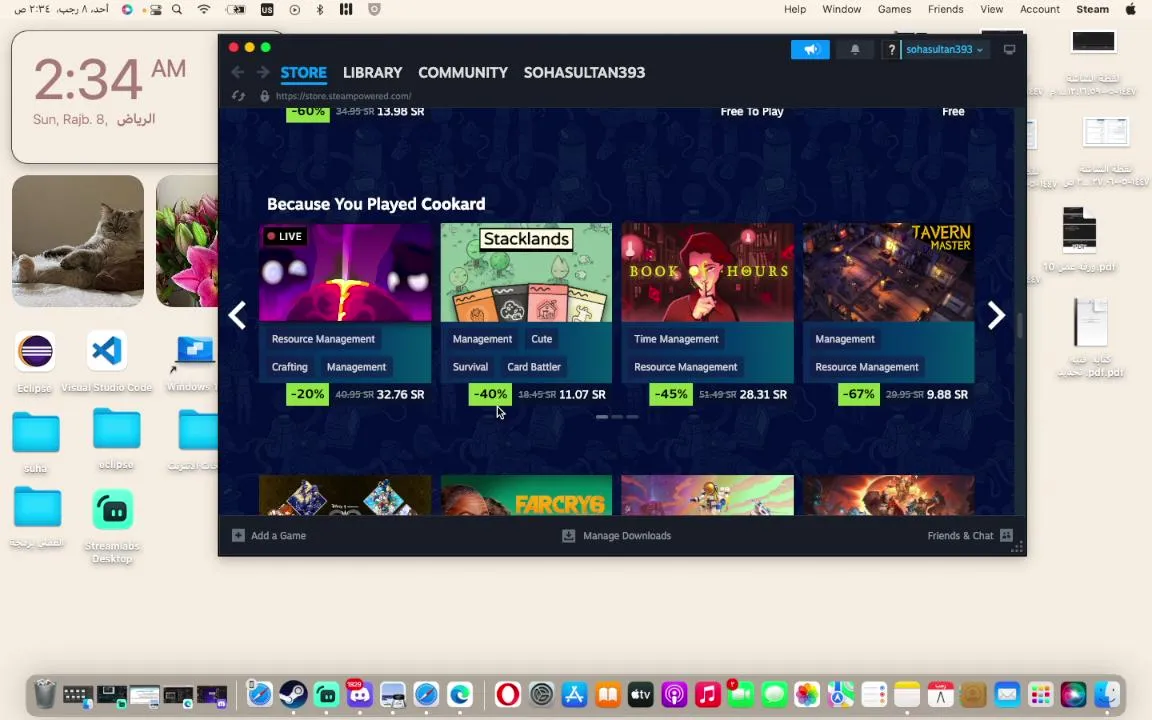
Task: Click the Crafting tag on the LIVE game
Action: pyautogui.click(x=289, y=367)
